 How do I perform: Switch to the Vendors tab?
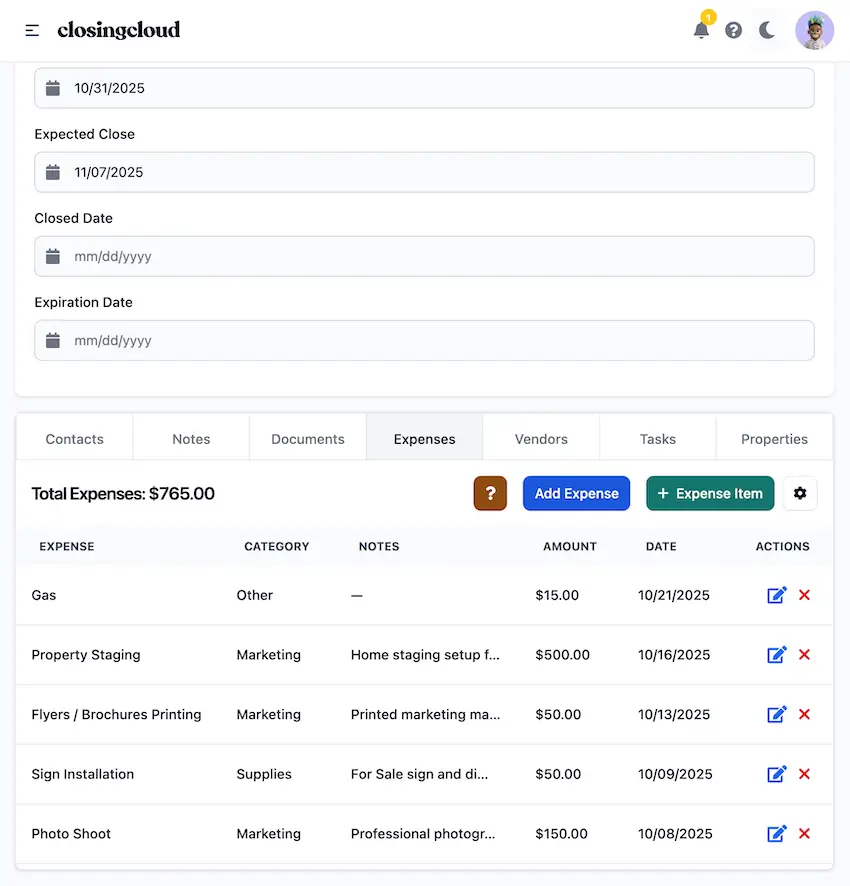(540, 438)
